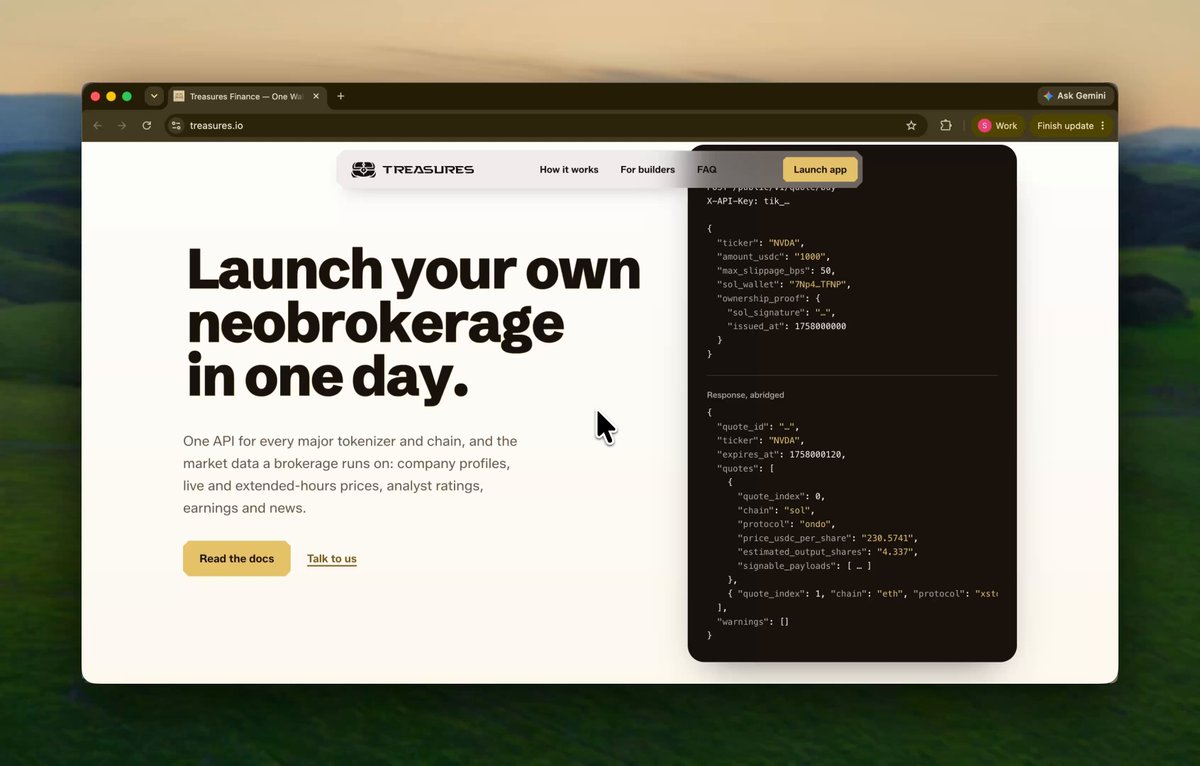Click the browser forward arrow

(122, 126)
